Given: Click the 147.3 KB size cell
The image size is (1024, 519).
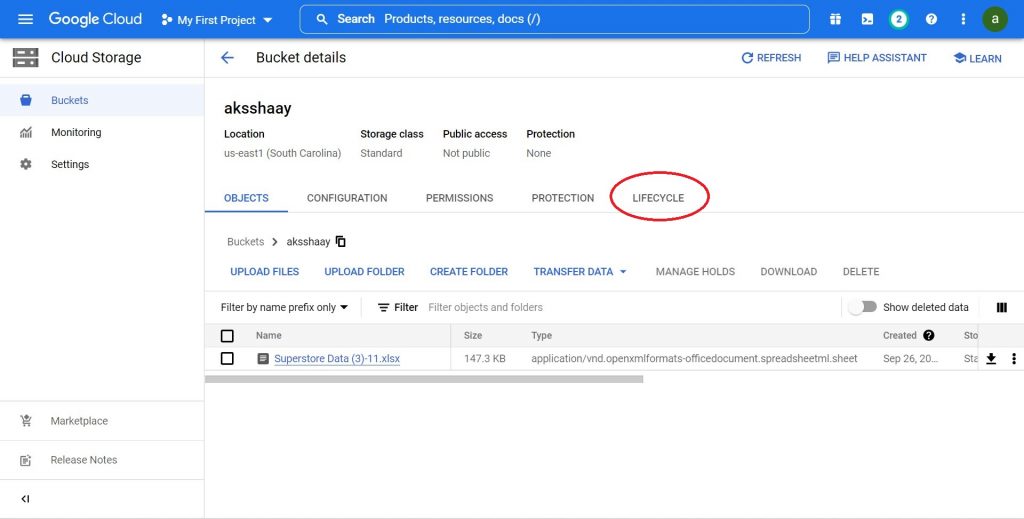Looking at the screenshot, I should pos(485,358).
